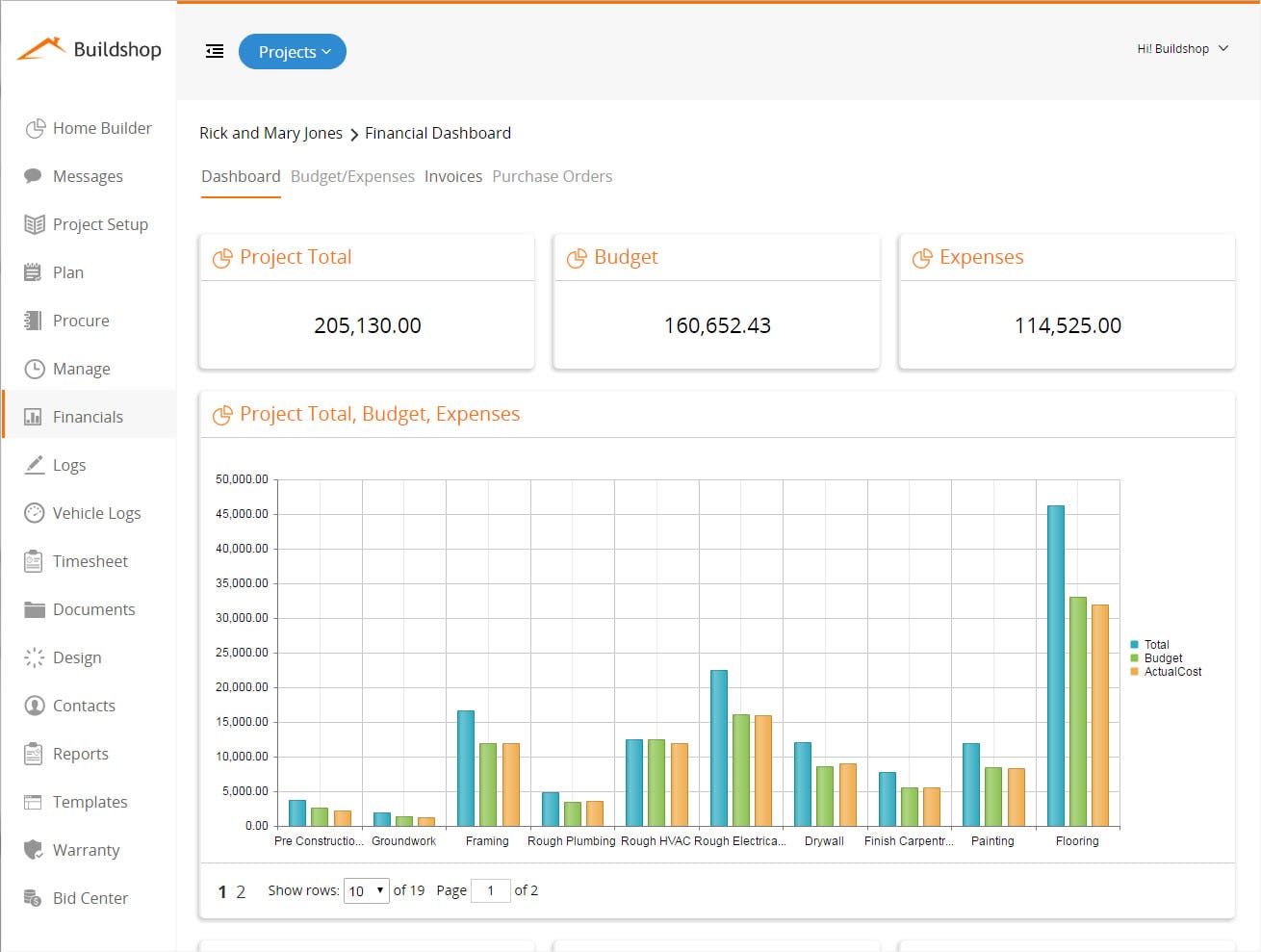The image size is (1261, 952).
Task: Click the Home Builder sidebar icon
Action: click(35, 128)
